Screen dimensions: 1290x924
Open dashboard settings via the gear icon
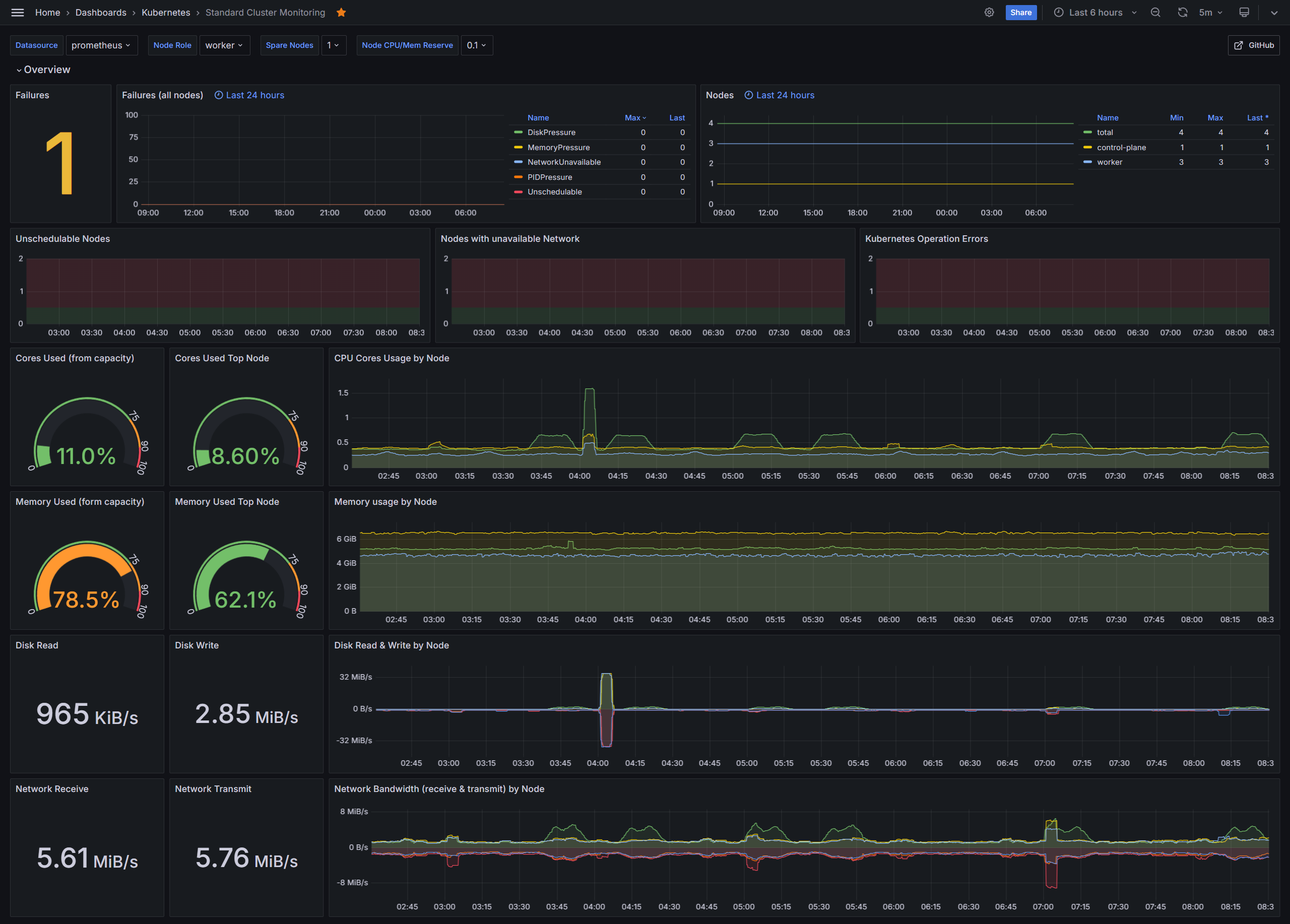pos(989,13)
